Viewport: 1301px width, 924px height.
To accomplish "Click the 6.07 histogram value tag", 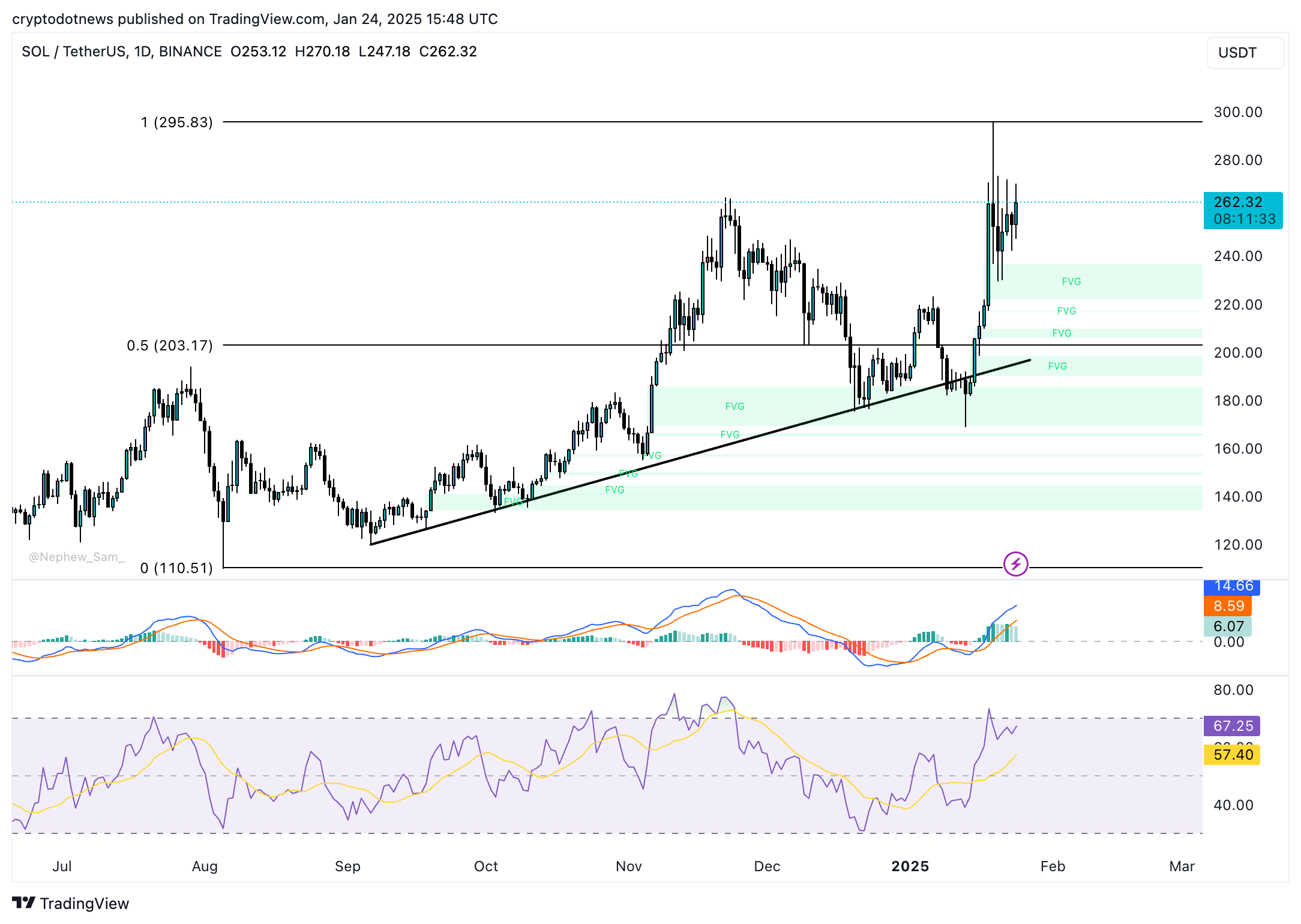I will [1228, 626].
